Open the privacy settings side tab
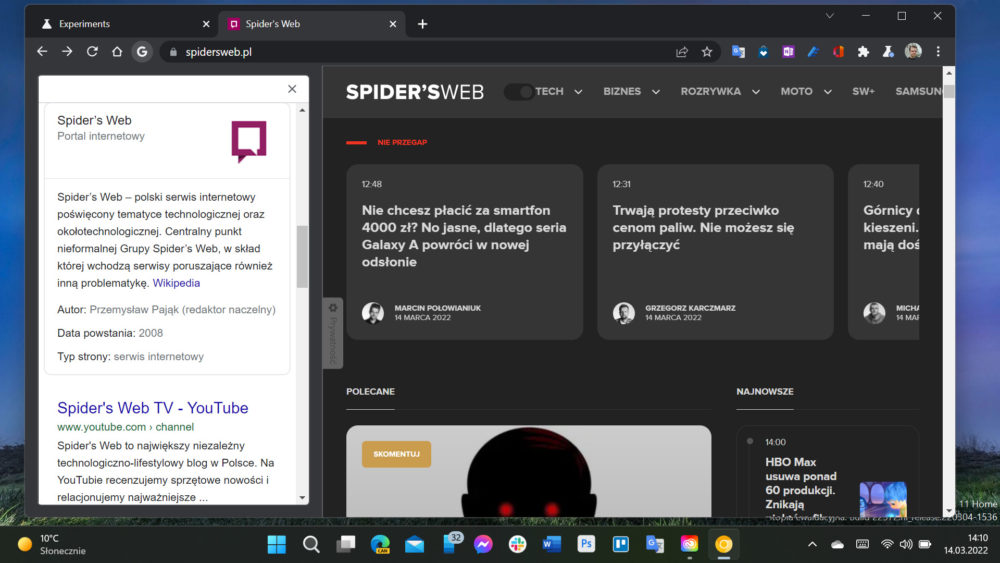The image size is (1000, 563). tap(333, 333)
